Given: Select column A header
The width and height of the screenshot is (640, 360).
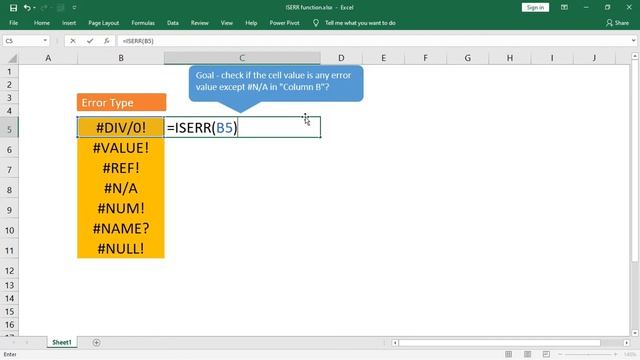Looking at the screenshot, I should tap(48, 58).
